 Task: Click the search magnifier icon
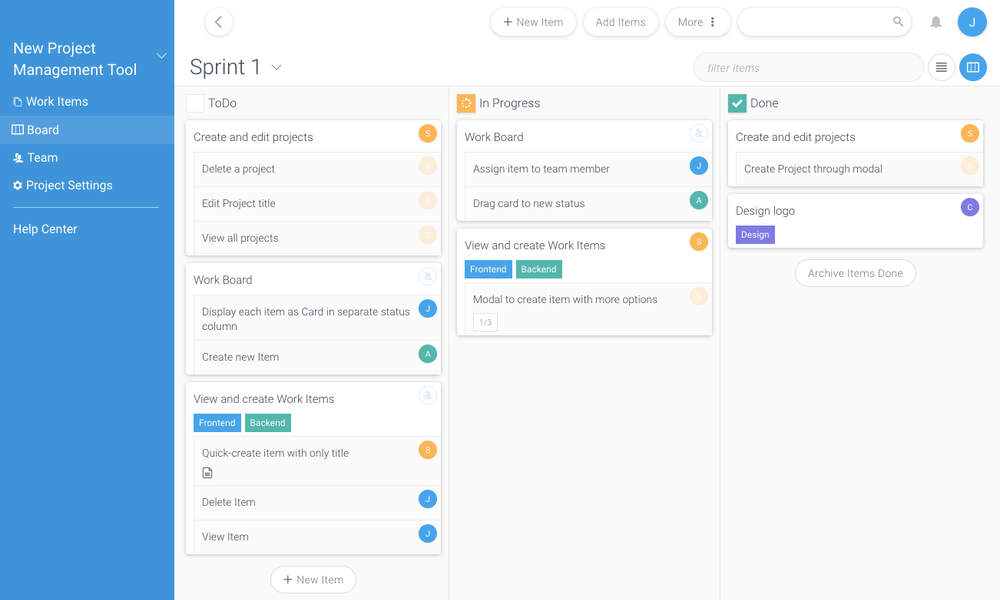[897, 21]
